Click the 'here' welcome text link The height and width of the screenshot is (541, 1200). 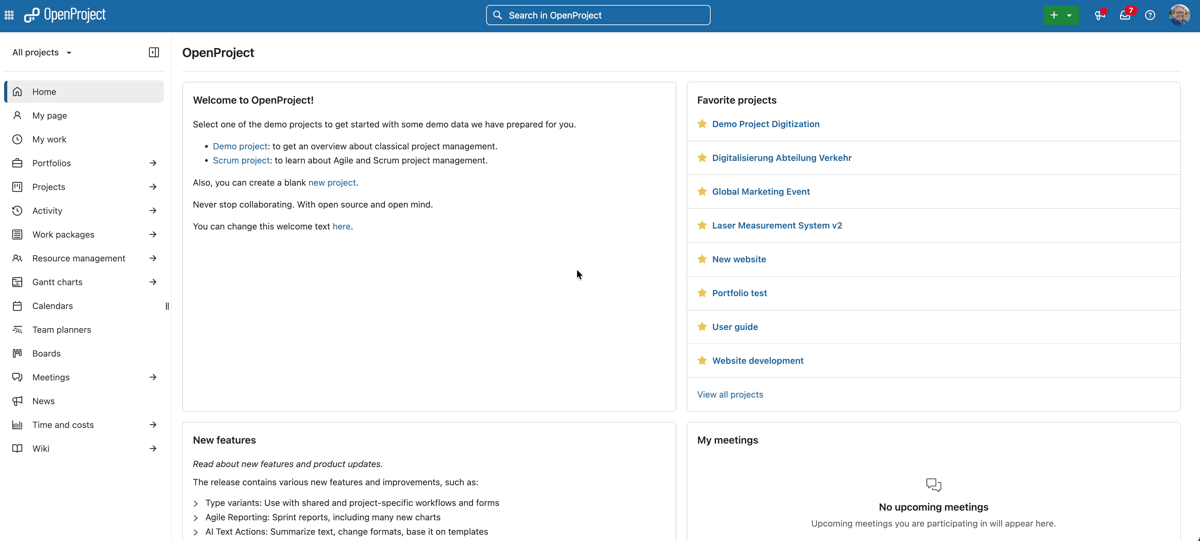point(341,227)
